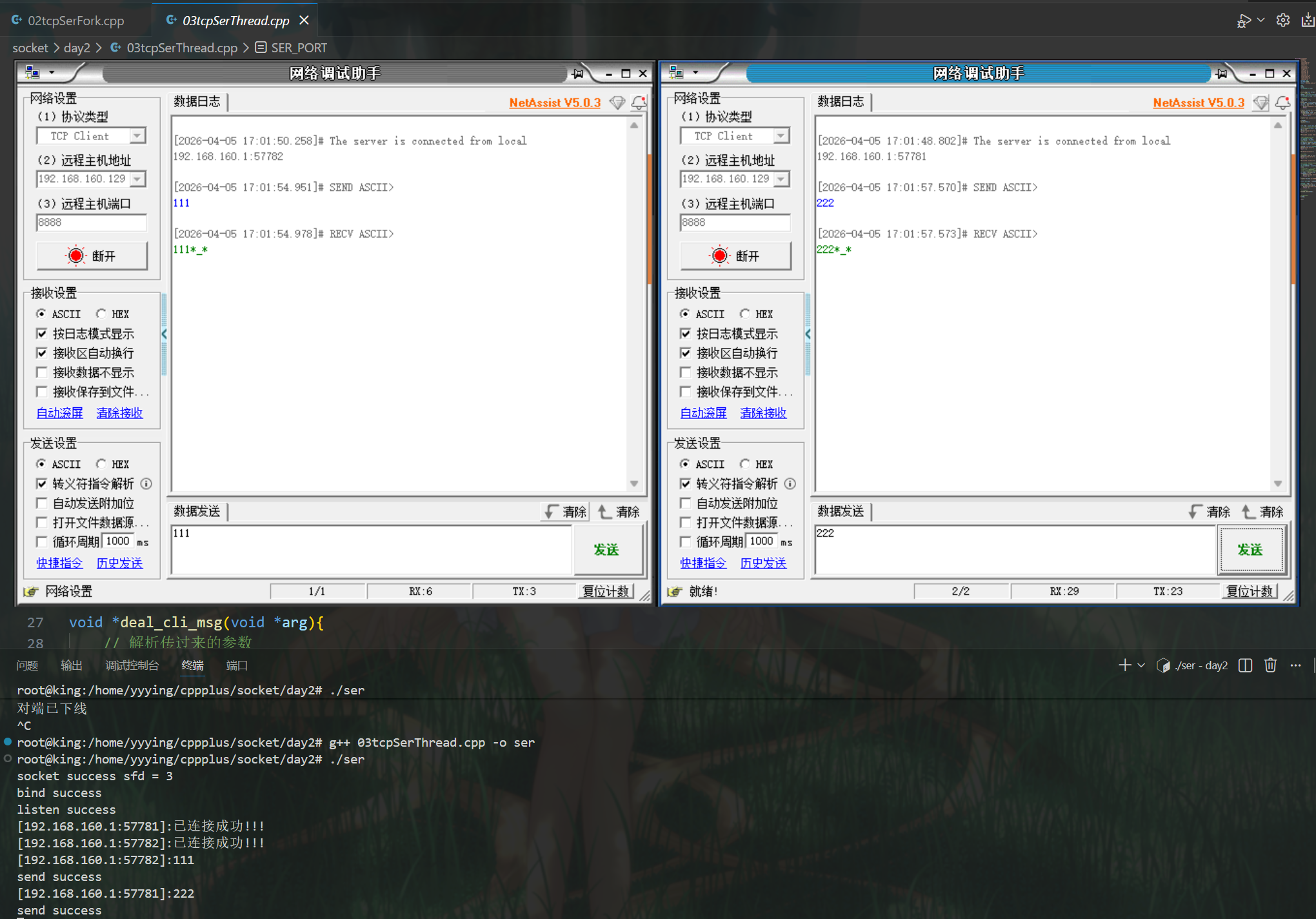The height and width of the screenshot is (919, 1316).
Task: Open the run options dropdown arrow in editor
Action: click(x=1261, y=21)
